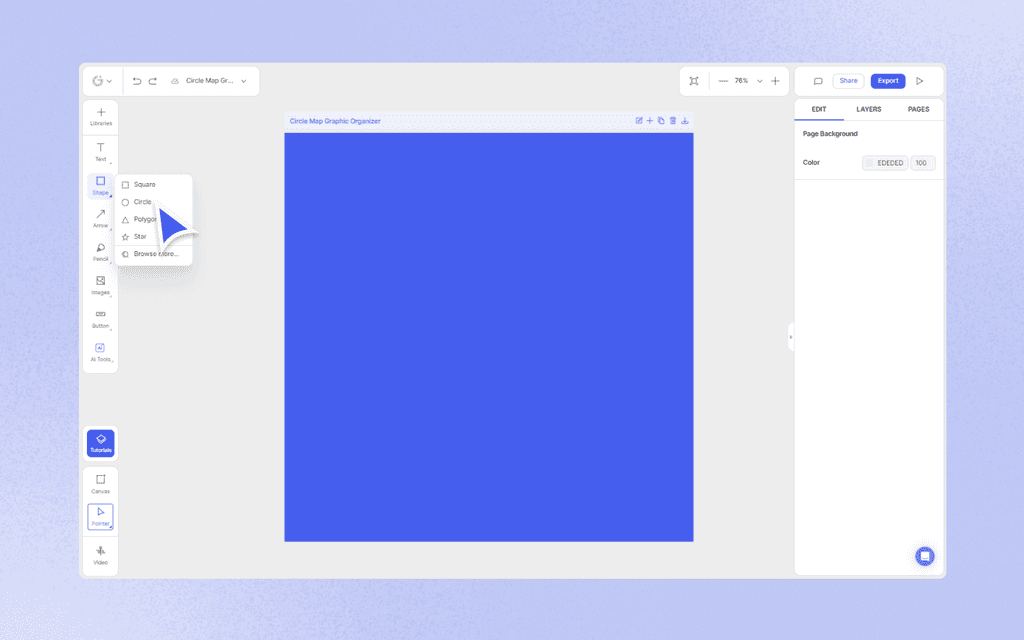Open the Video tool
Screen dimensions: 1024x640
click(100, 555)
